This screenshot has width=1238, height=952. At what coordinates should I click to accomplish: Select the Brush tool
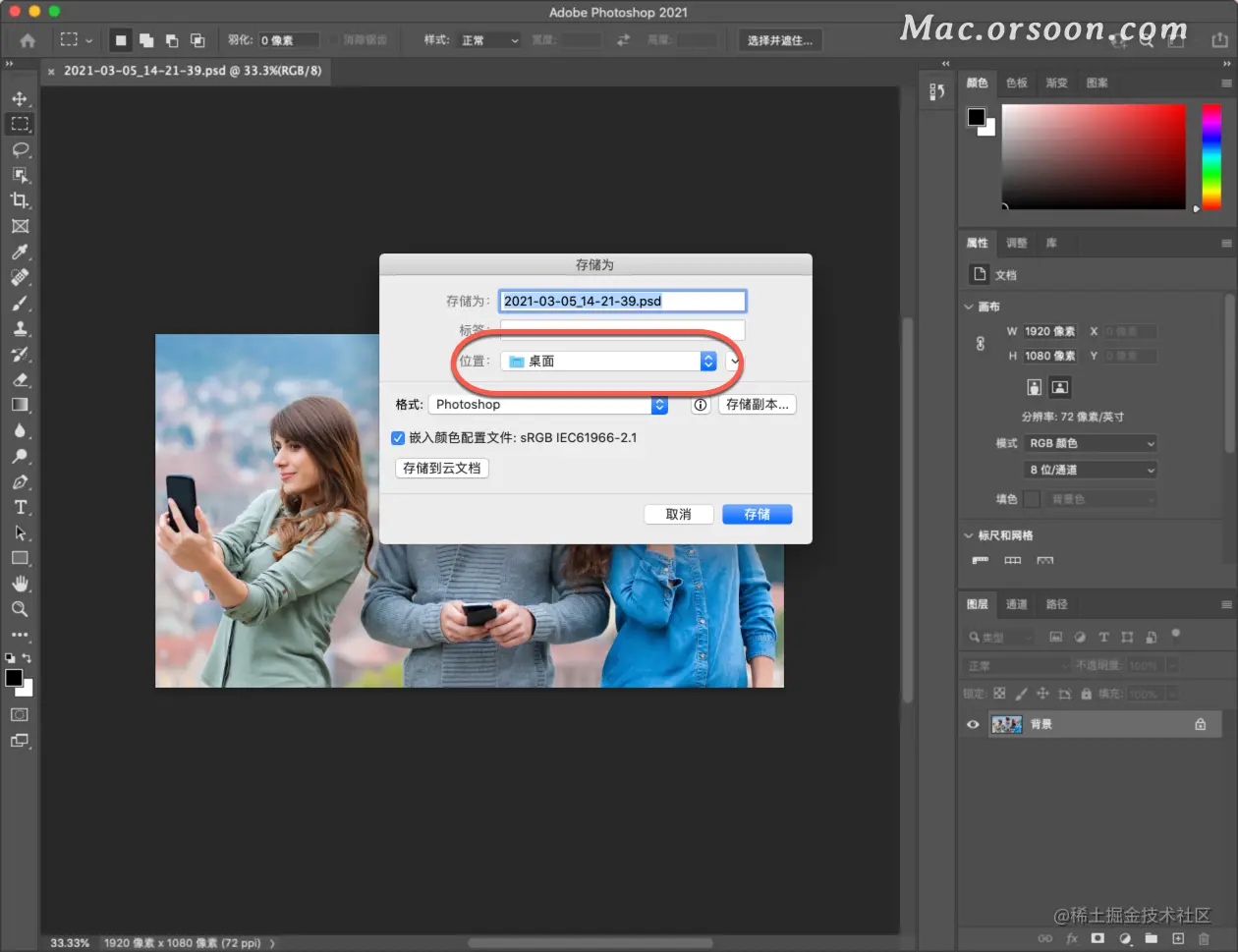pos(20,303)
